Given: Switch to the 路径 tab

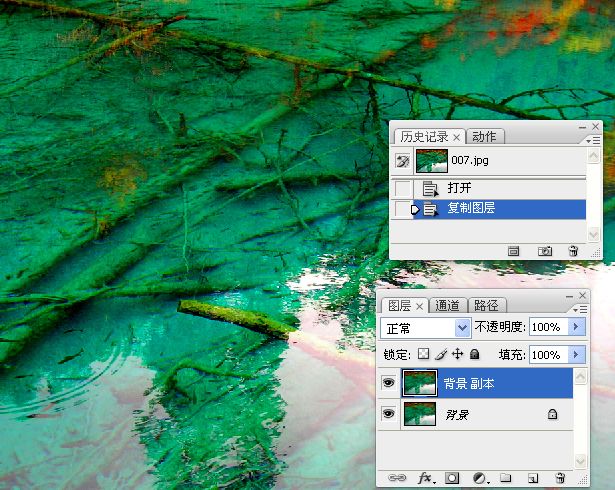Looking at the screenshot, I should coord(486,306).
